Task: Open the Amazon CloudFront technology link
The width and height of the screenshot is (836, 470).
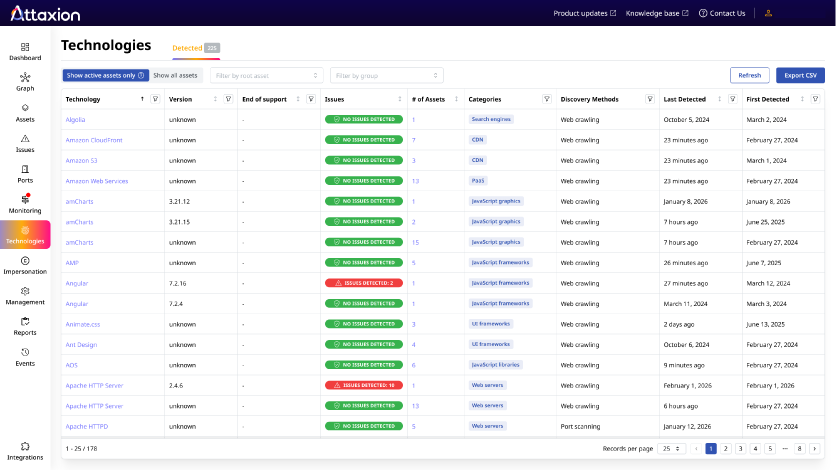Action: coord(94,140)
